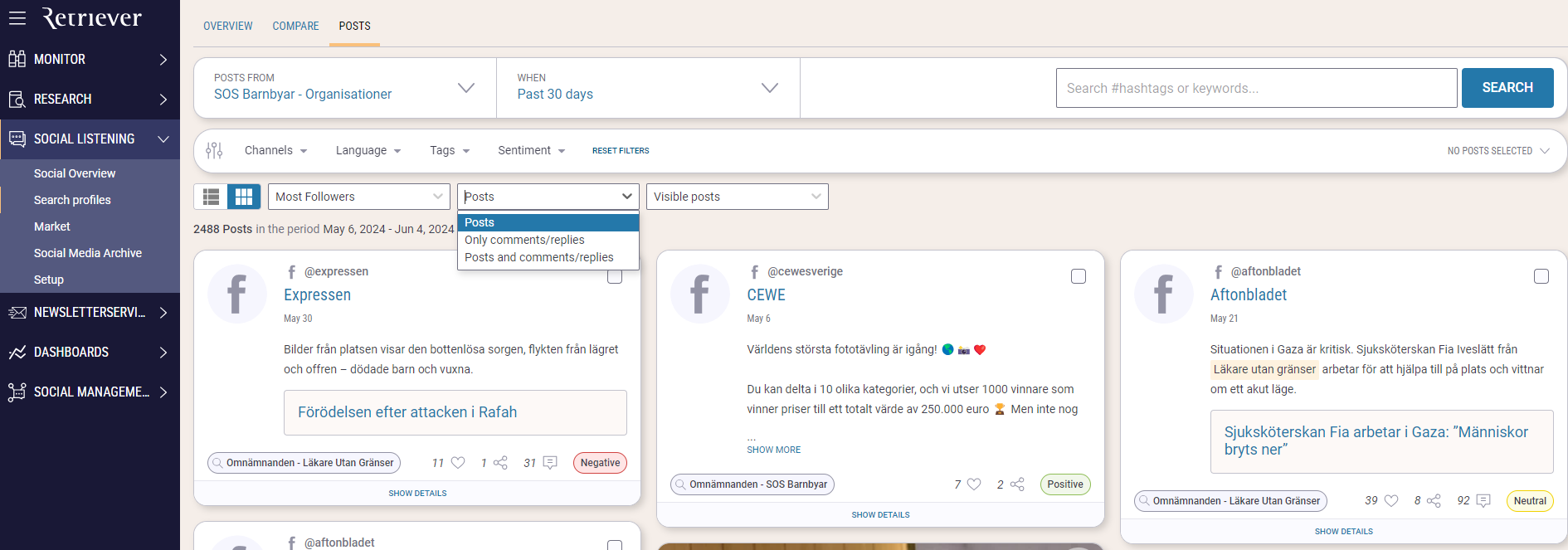The width and height of the screenshot is (1568, 550).
Task: Open the Förödelsen efter attacken i Rafah article
Action: pyautogui.click(x=455, y=412)
